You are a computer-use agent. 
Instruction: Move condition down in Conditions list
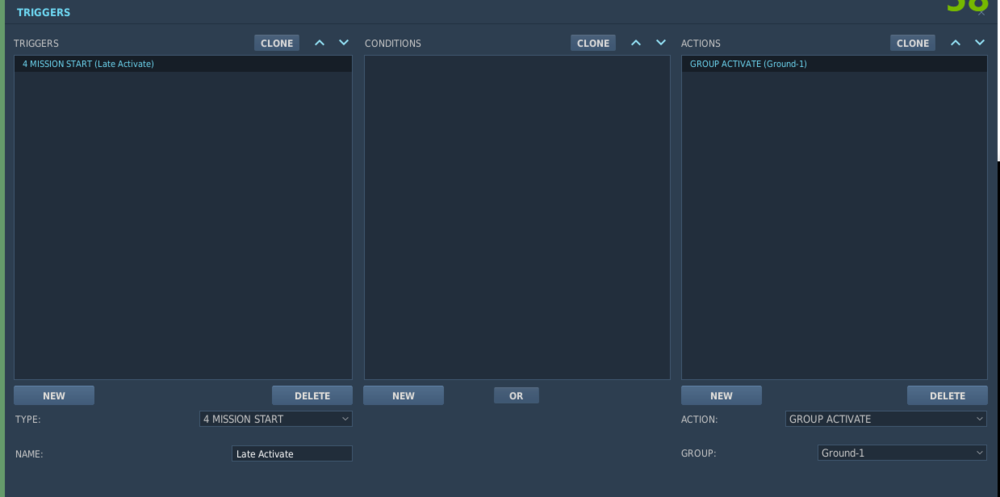[661, 43]
